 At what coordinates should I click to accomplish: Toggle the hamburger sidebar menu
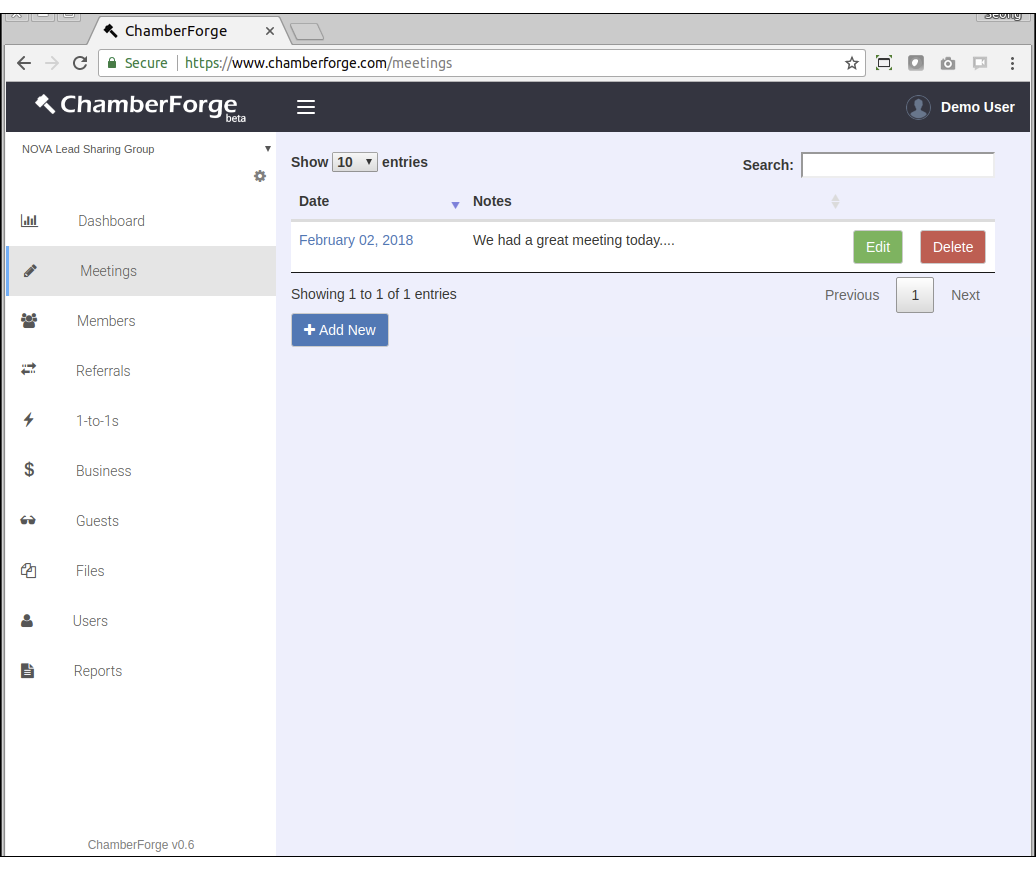click(x=306, y=107)
